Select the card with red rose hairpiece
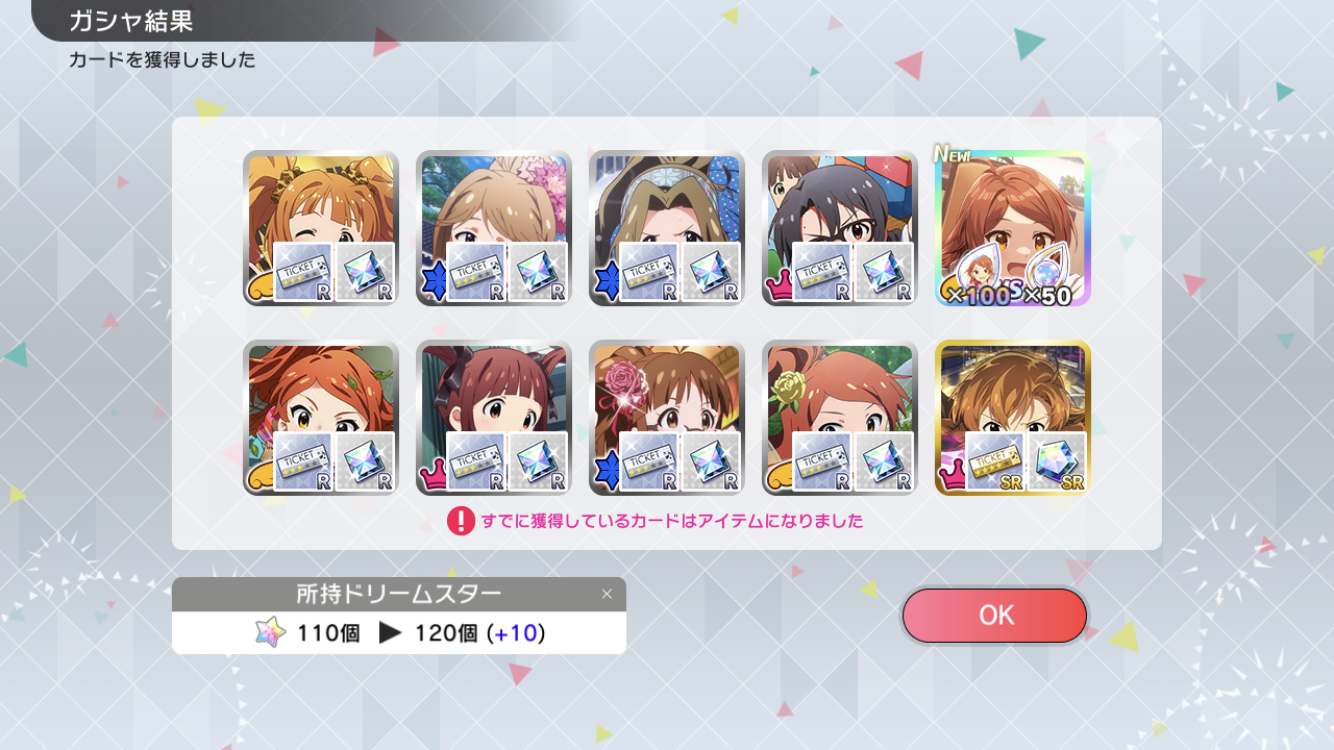 pos(667,418)
